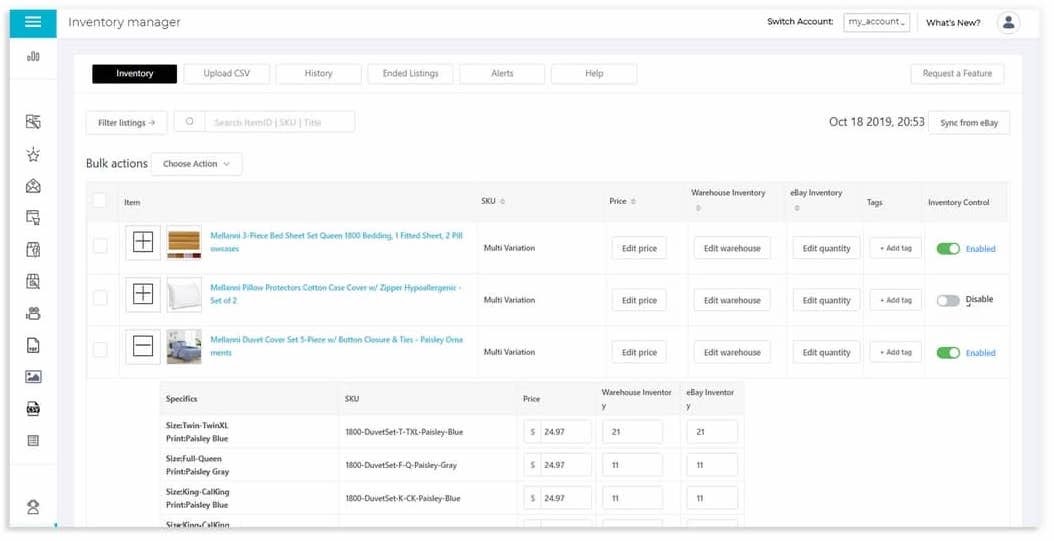Image resolution: width=1054 pixels, height=541 pixels.
Task: Open the hamburger menu in the sidebar
Action: pos(33,22)
